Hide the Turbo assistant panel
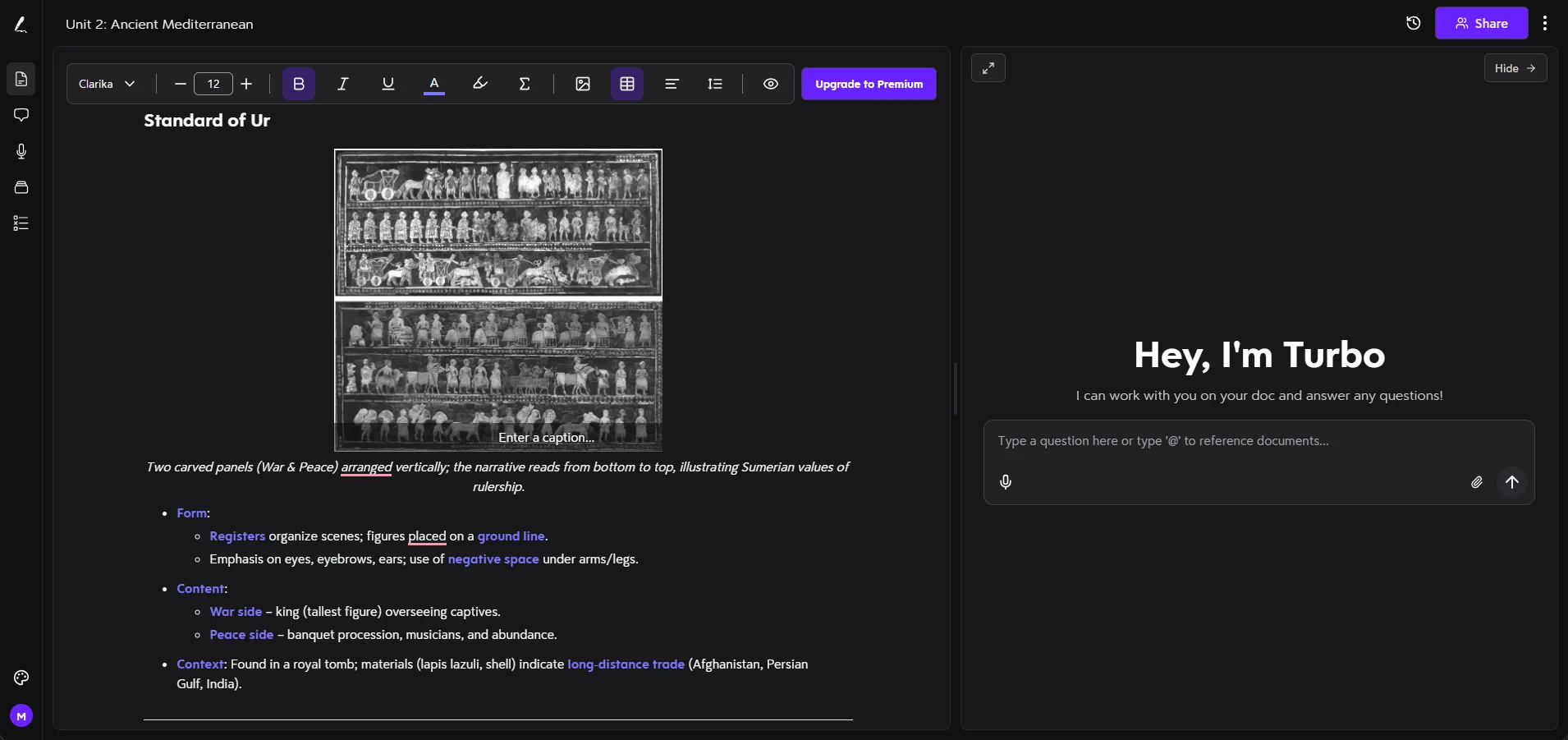Screen dimensions: 1568x740 [1515, 68]
